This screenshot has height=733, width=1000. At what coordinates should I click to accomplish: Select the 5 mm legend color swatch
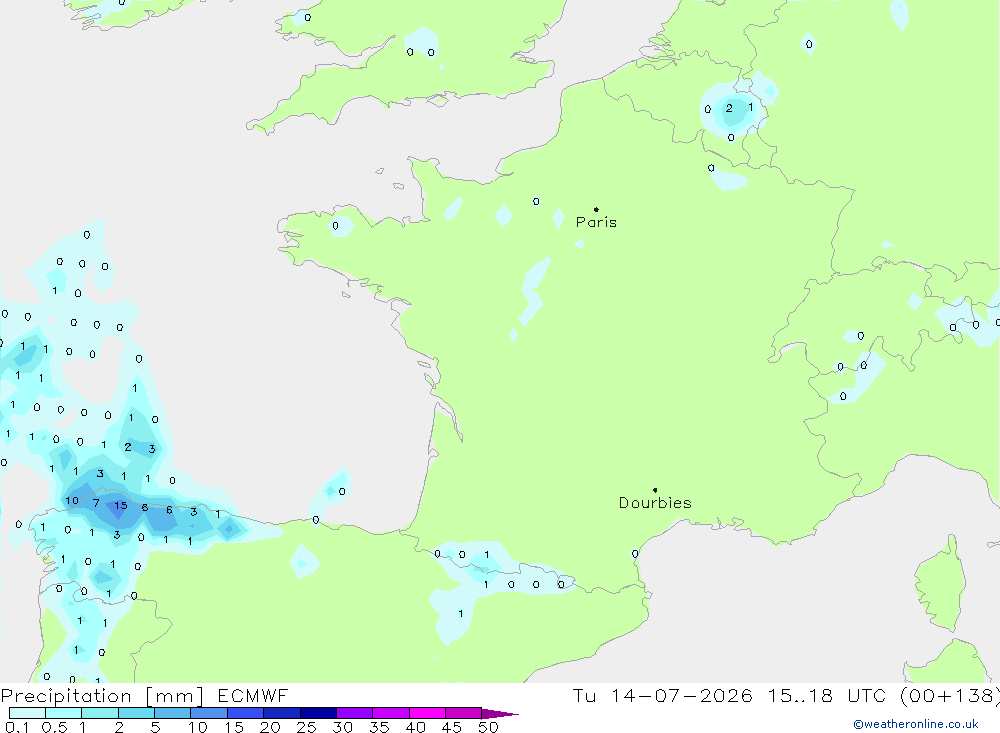172,713
